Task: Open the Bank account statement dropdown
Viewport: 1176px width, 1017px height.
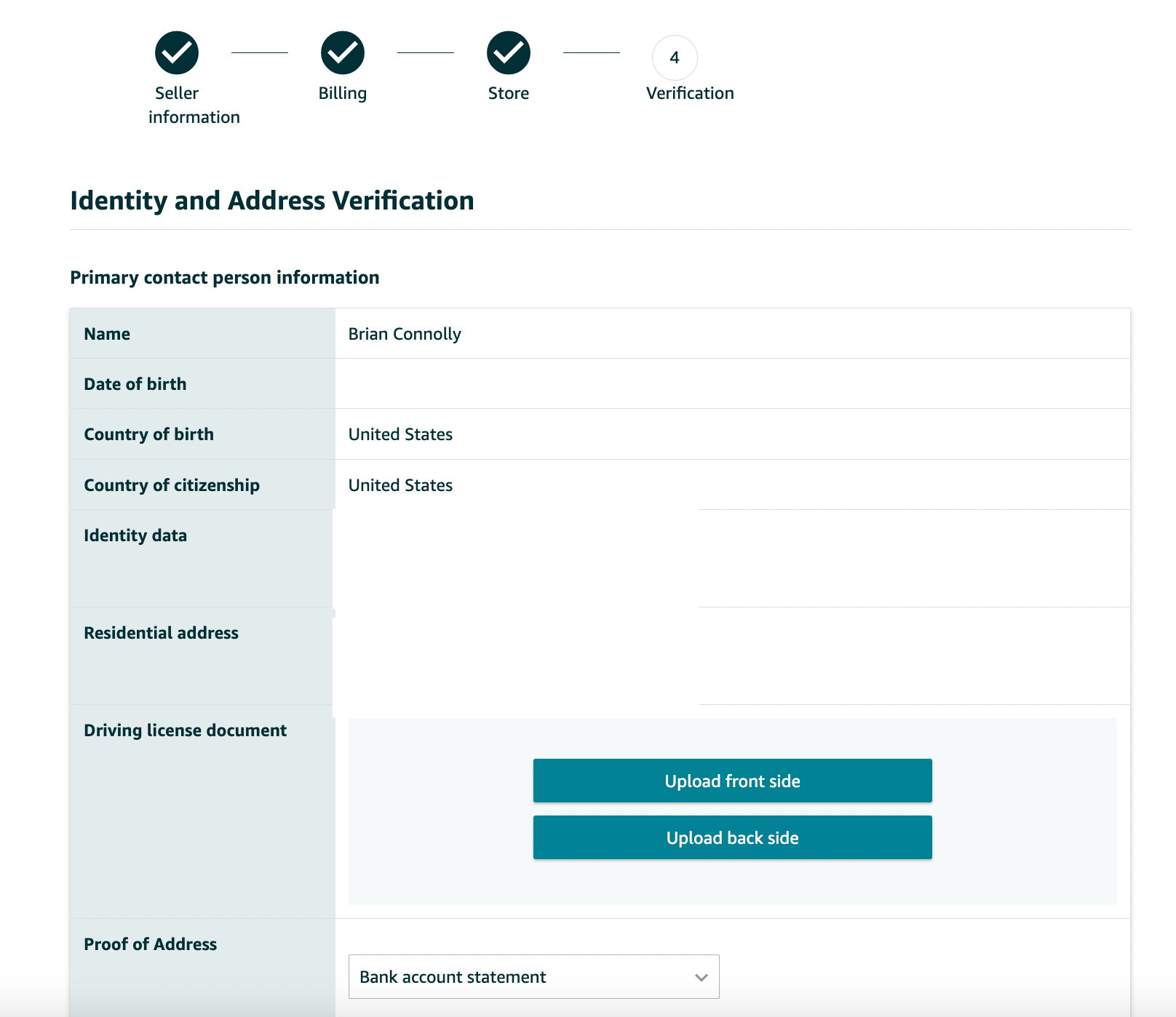Action: [533, 976]
